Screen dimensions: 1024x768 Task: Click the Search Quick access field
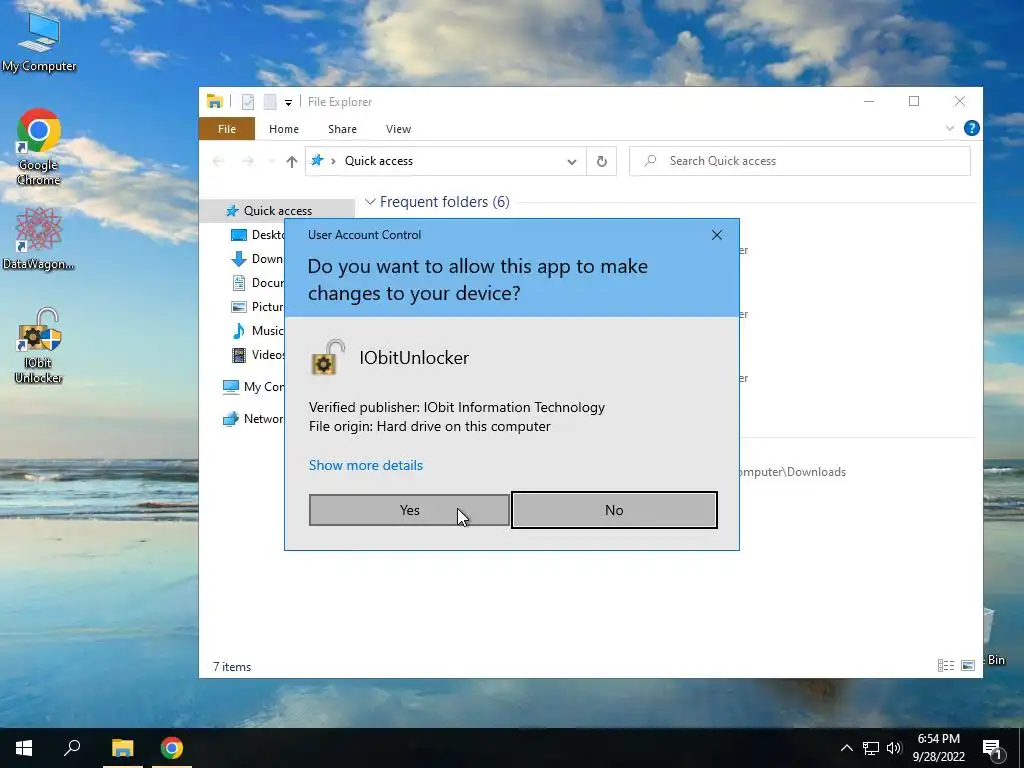coord(800,161)
